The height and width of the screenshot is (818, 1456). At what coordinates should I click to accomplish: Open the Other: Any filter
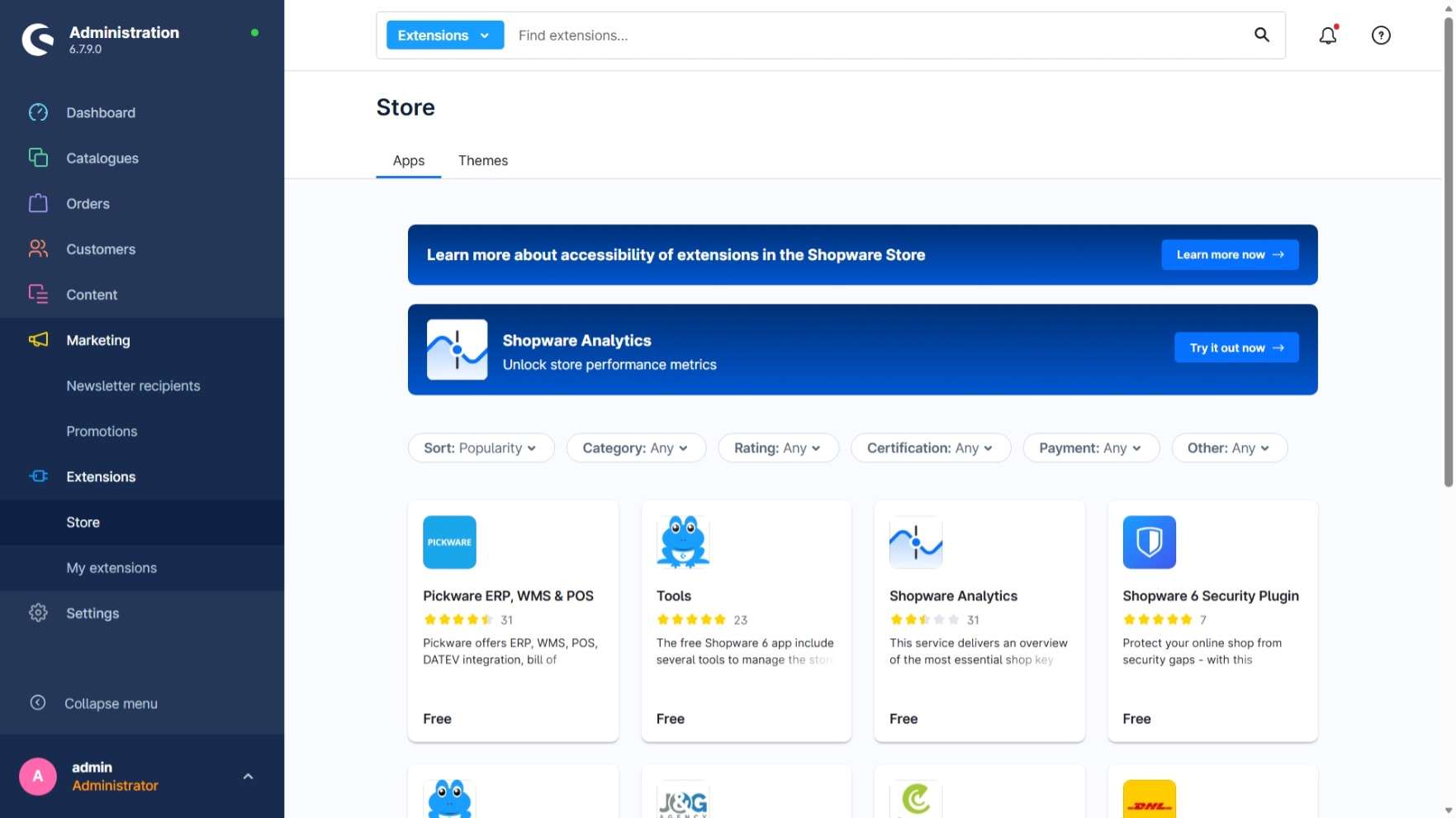coord(1229,448)
